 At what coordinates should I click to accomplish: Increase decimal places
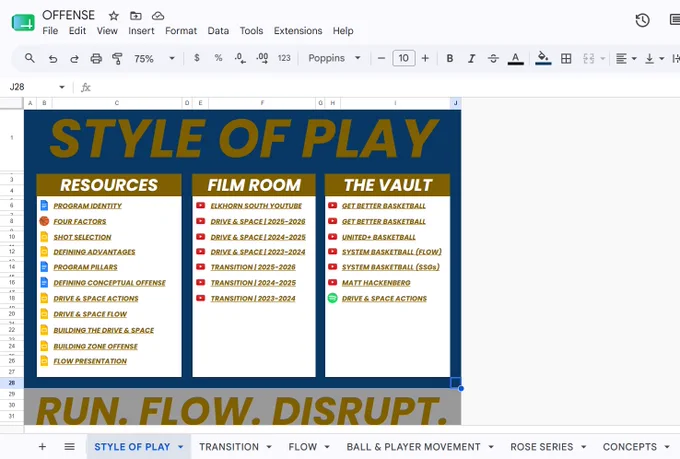click(262, 58)
